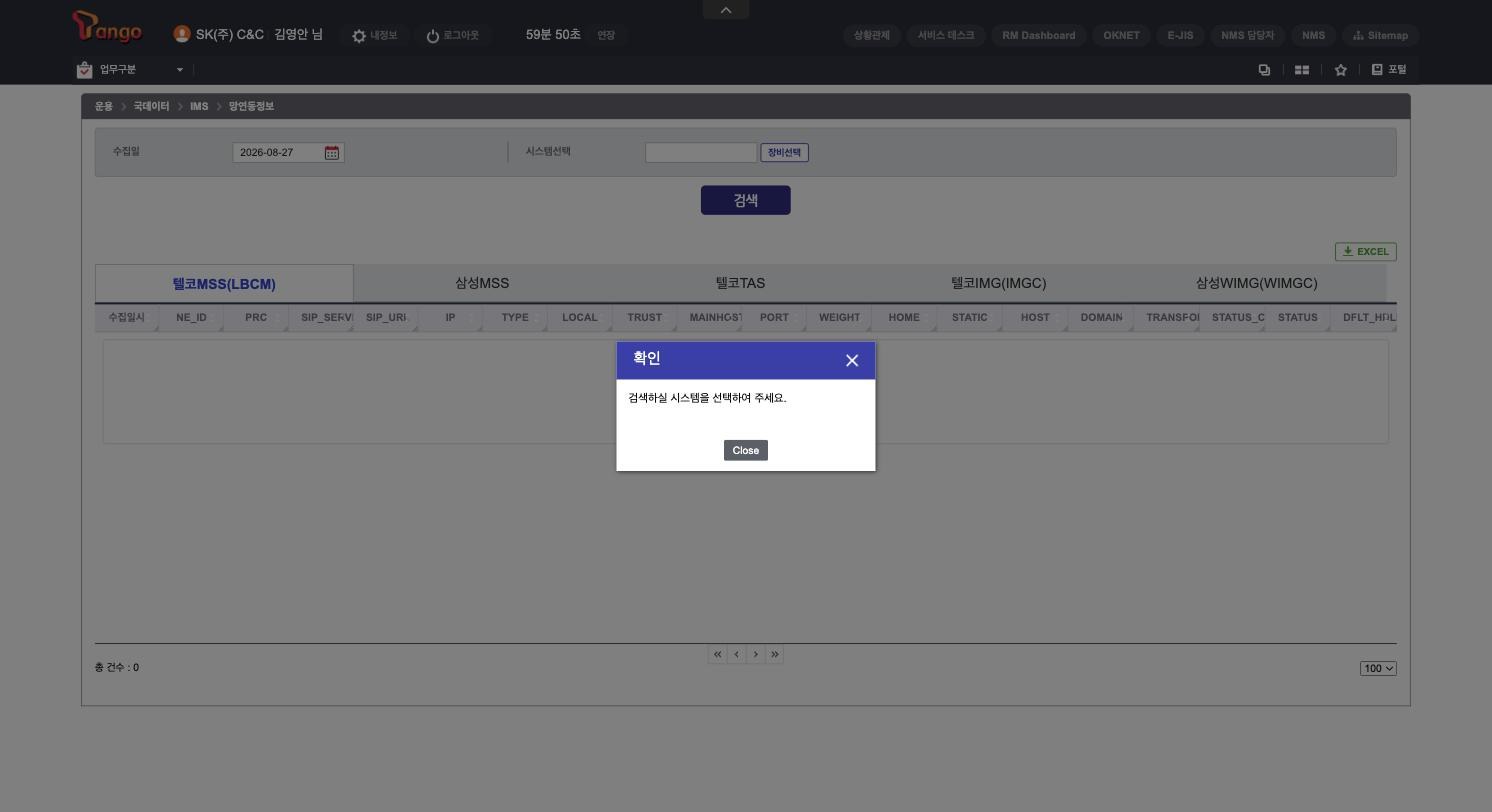This screenshot has height=812, width=1492.
Task: Sort by IP column header
Action: [x=450, y=318]
